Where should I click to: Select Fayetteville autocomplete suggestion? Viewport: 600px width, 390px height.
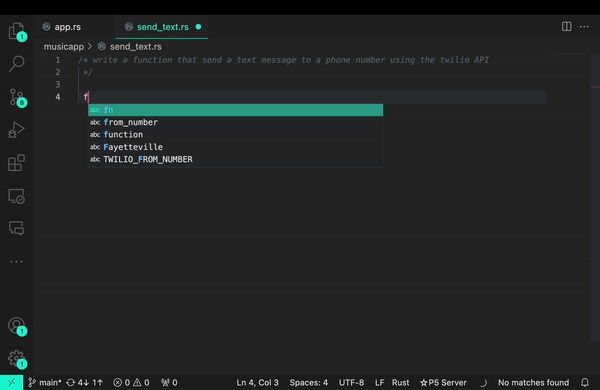(235, 147)
